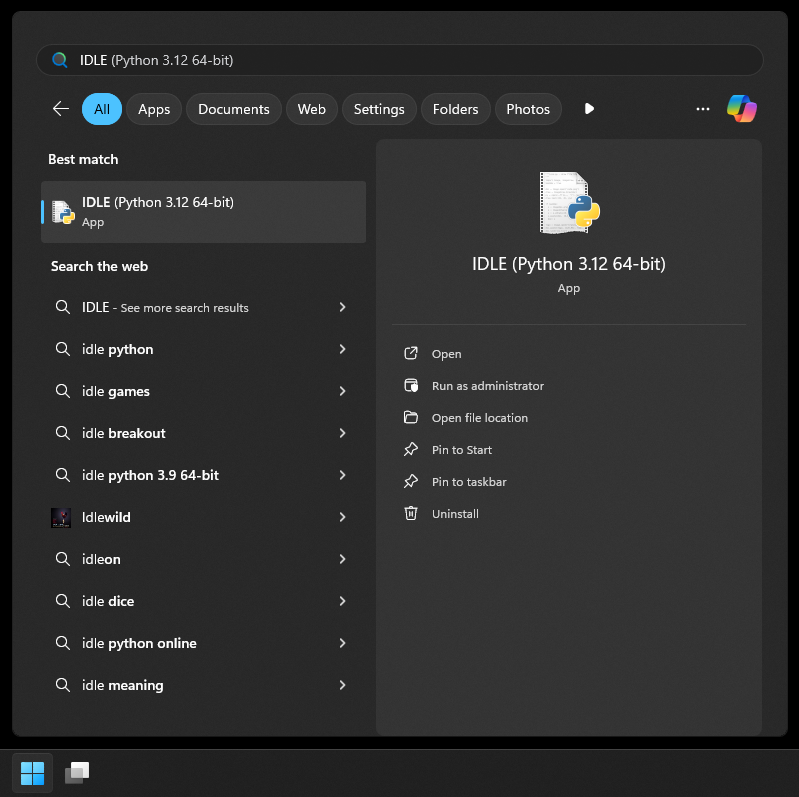Switch to the Settings filter tab
Viewport: 799px width, 797px height.
point(379,109)
